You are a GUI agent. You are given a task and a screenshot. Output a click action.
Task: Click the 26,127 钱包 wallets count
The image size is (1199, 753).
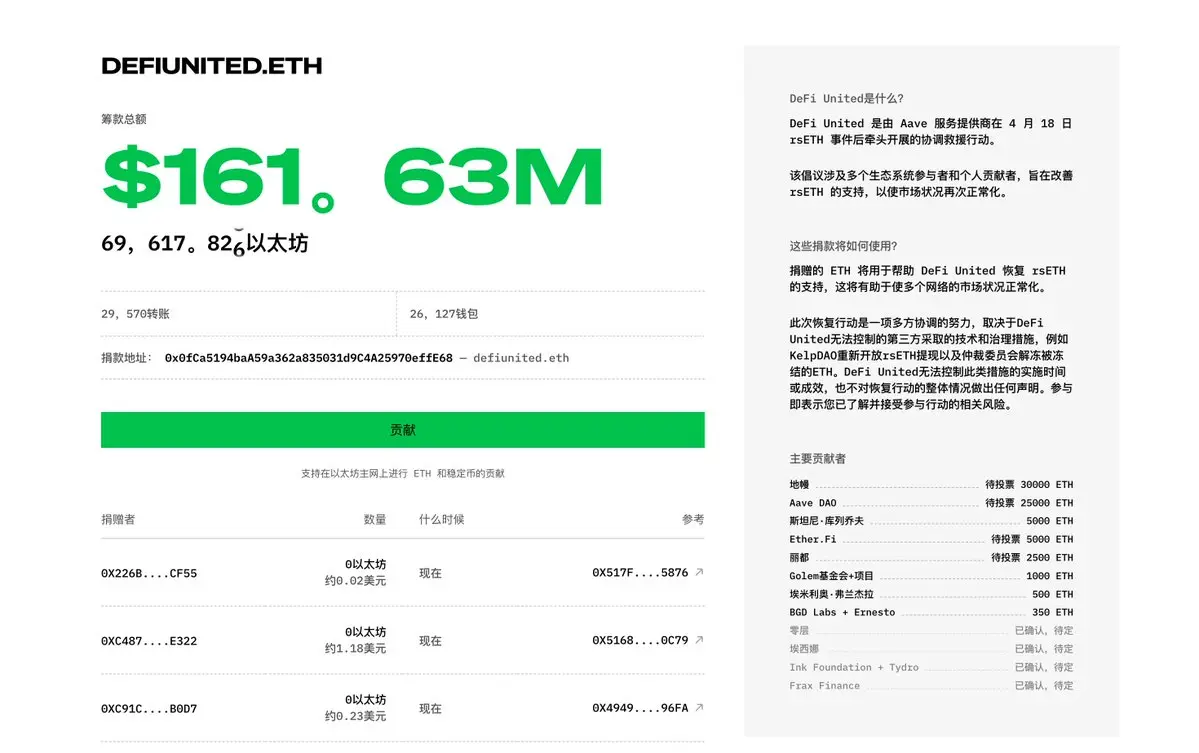pyautogui.click(x=444, y=314)
